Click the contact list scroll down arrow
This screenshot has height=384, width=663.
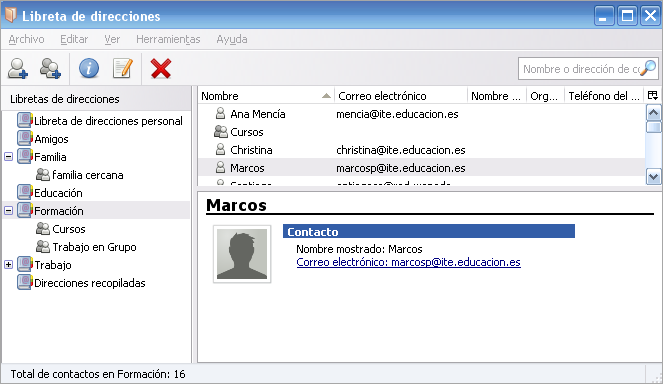[653, 177]
